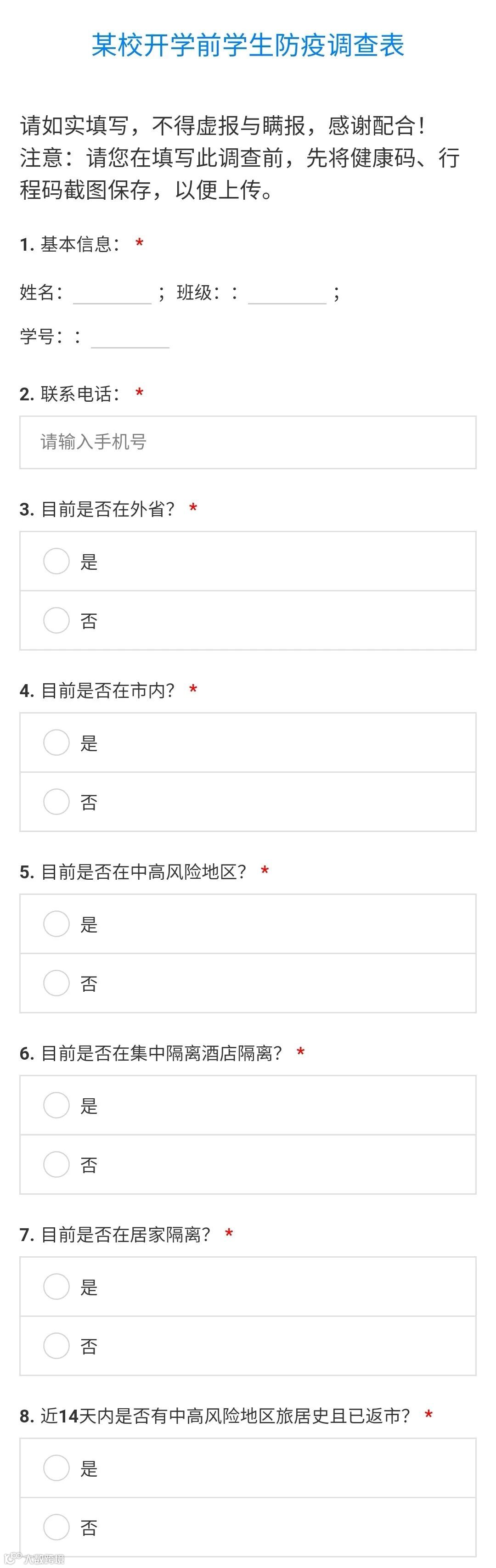Select 否 for 近14天旅居史 question
The height and width of the screenshot is (1568, 496).
[x=56, y=1527]
